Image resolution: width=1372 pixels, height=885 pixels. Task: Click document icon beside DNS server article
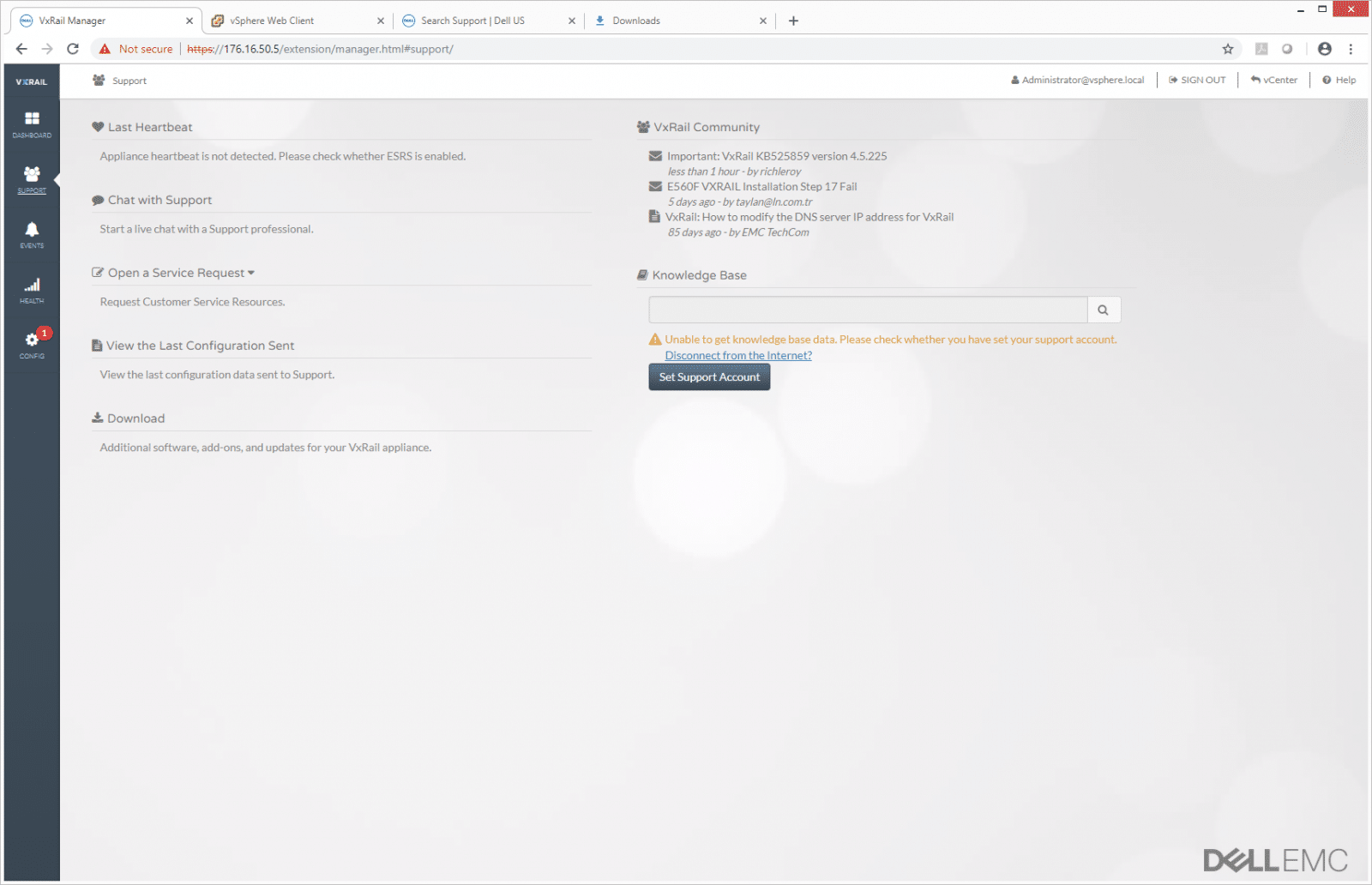[654, 216]
